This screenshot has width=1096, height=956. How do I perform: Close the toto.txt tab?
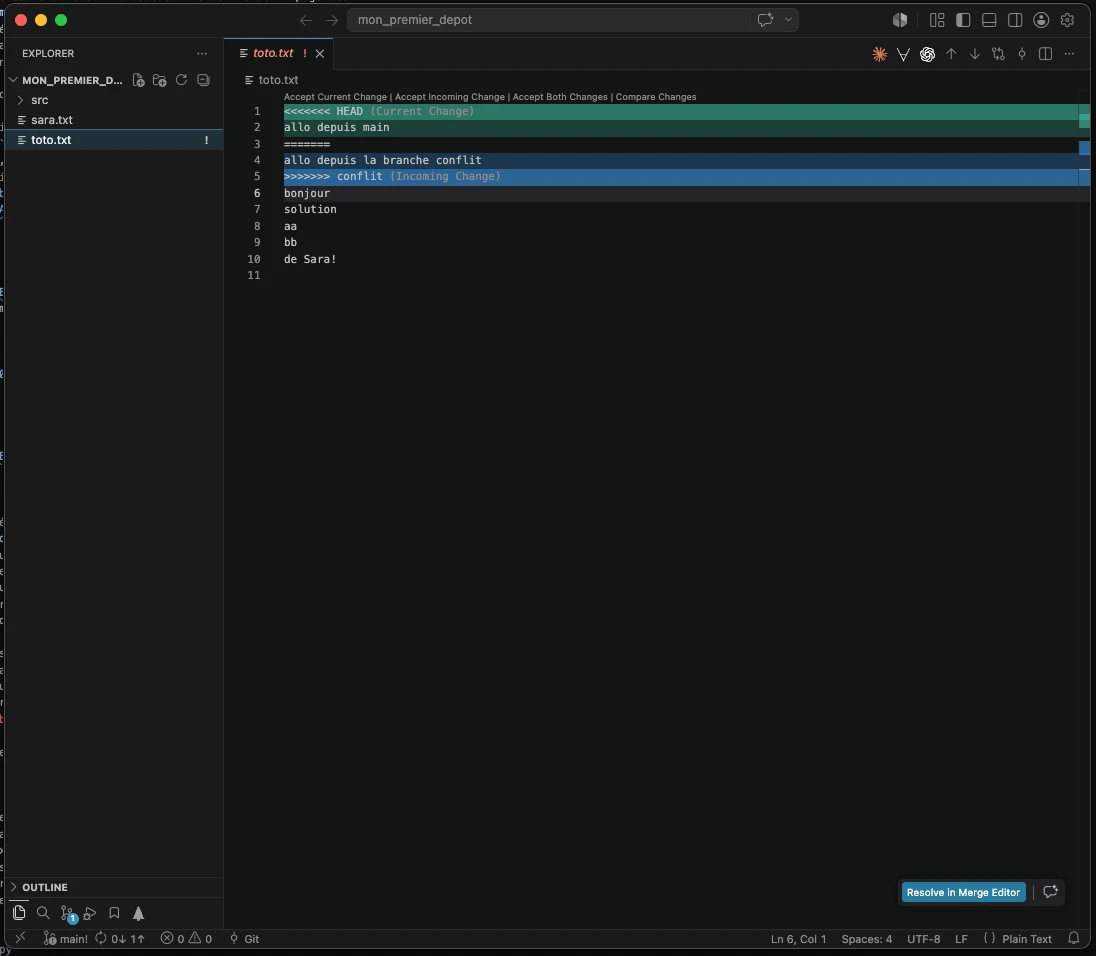tap(319, 54)
